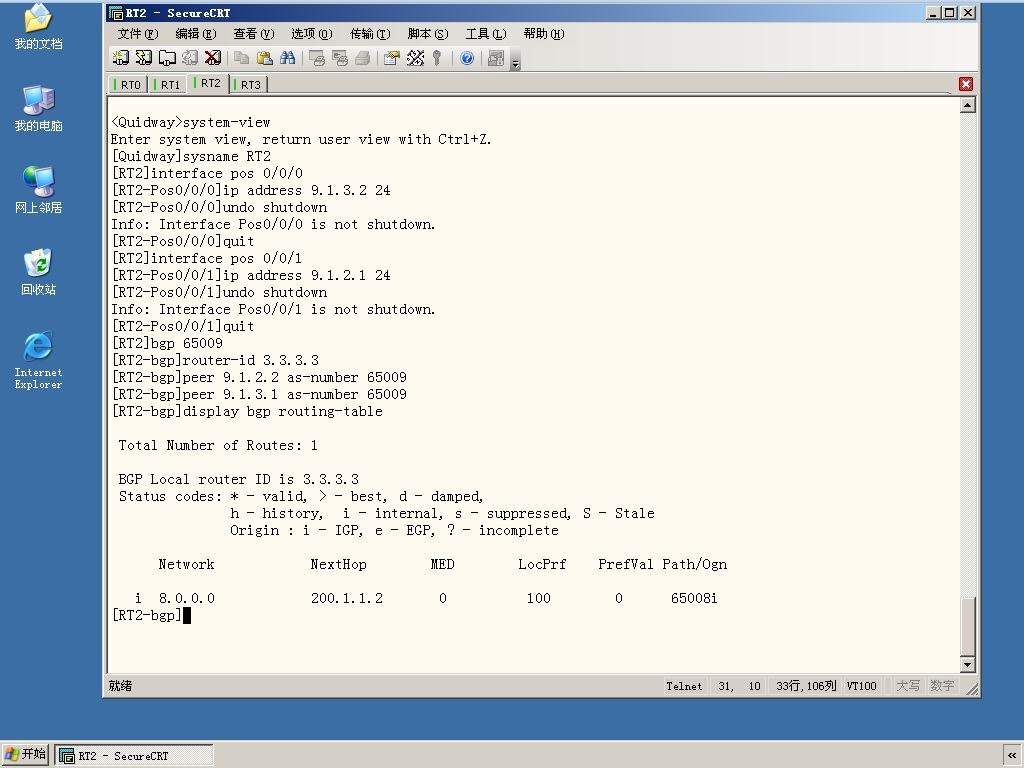Click the terminal scrollbar down arrow
The height and width of the screenshot is (768, 1024).
coord(968,665)
